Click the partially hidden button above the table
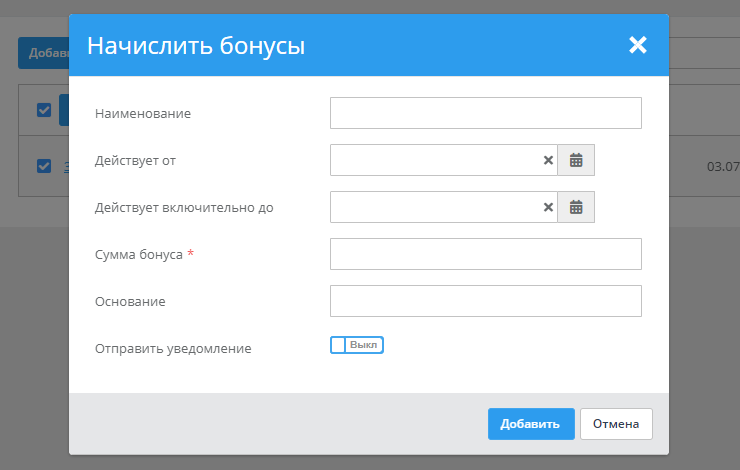 tap(43, 53)
